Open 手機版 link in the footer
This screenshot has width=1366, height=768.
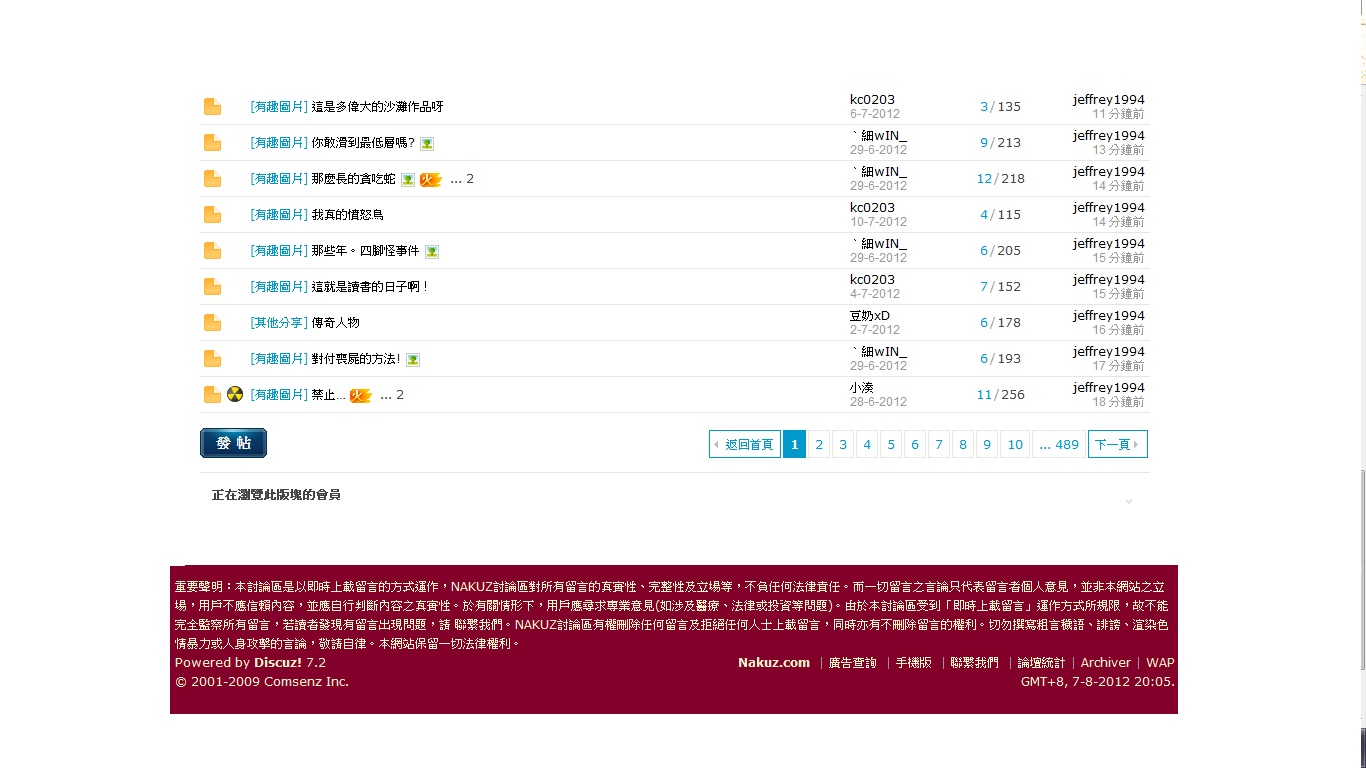click(913, 663)
